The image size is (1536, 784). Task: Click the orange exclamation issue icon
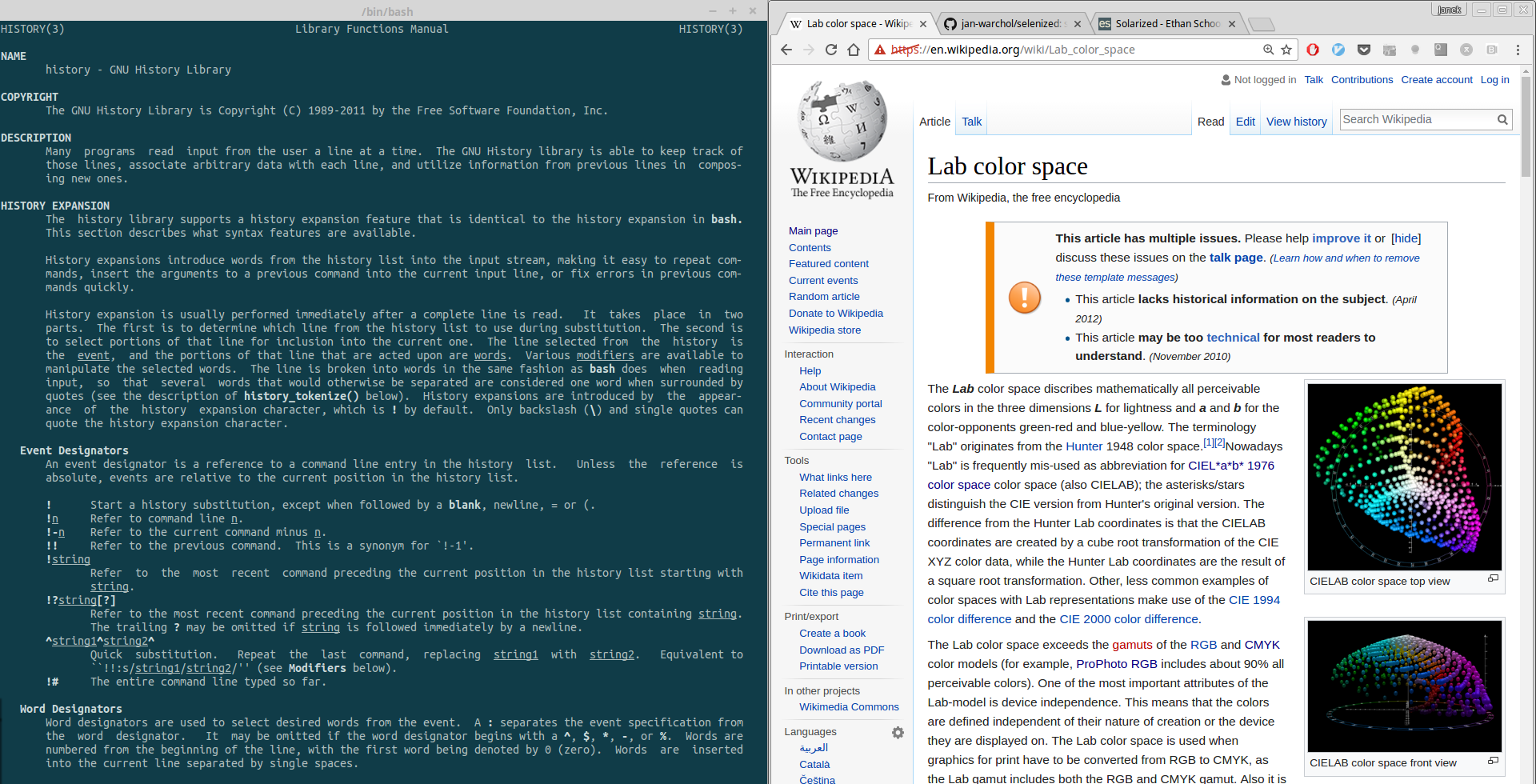(1025, 298)
